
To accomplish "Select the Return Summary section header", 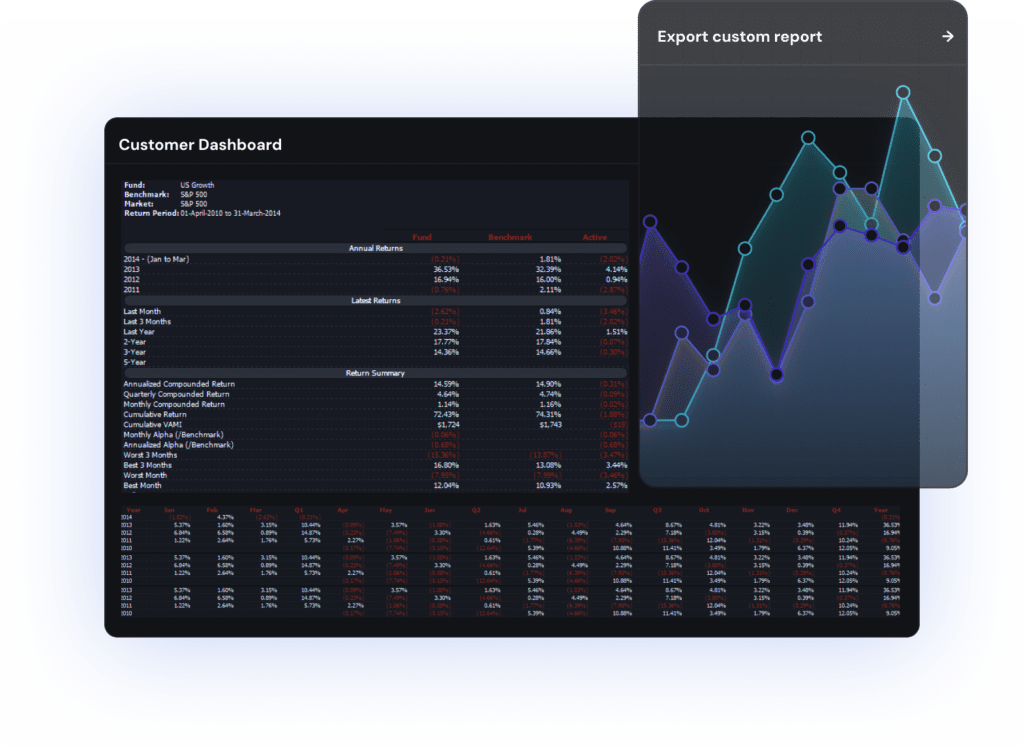I will tap(375, 373).
